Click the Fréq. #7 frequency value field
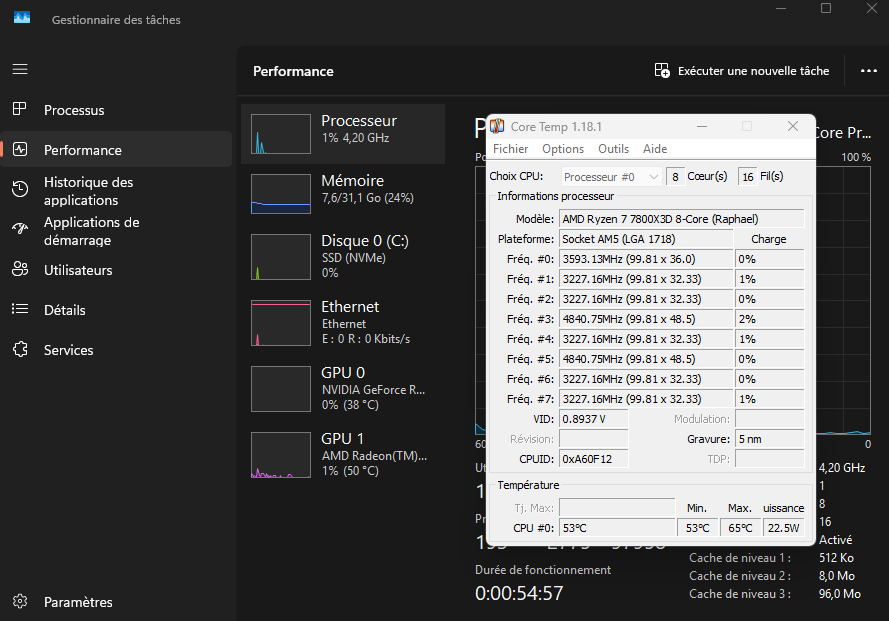This screenshot has width=889, height=621. (646, 399)
